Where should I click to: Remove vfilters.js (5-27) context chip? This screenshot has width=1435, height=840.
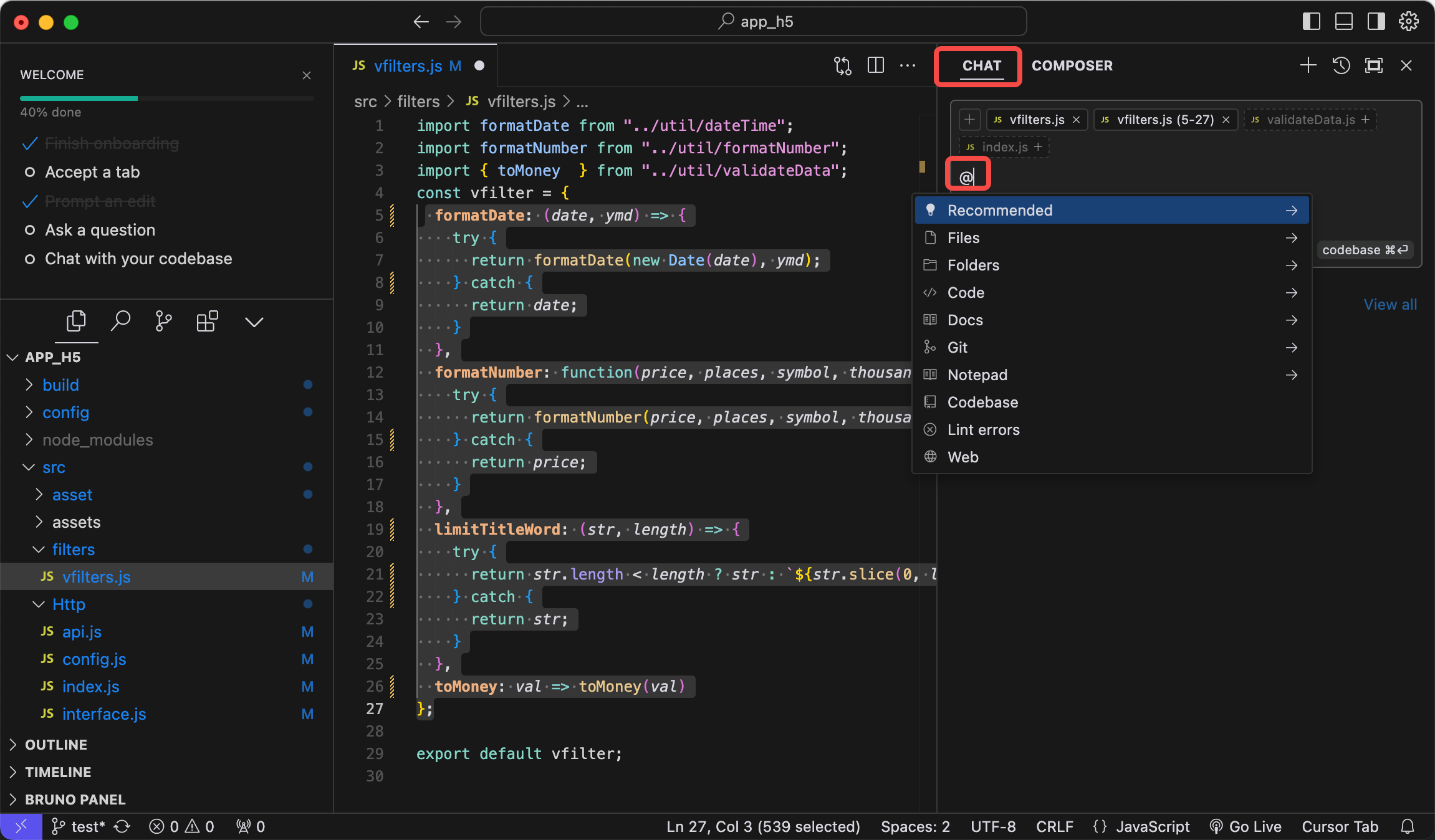tap(1226, 120)
